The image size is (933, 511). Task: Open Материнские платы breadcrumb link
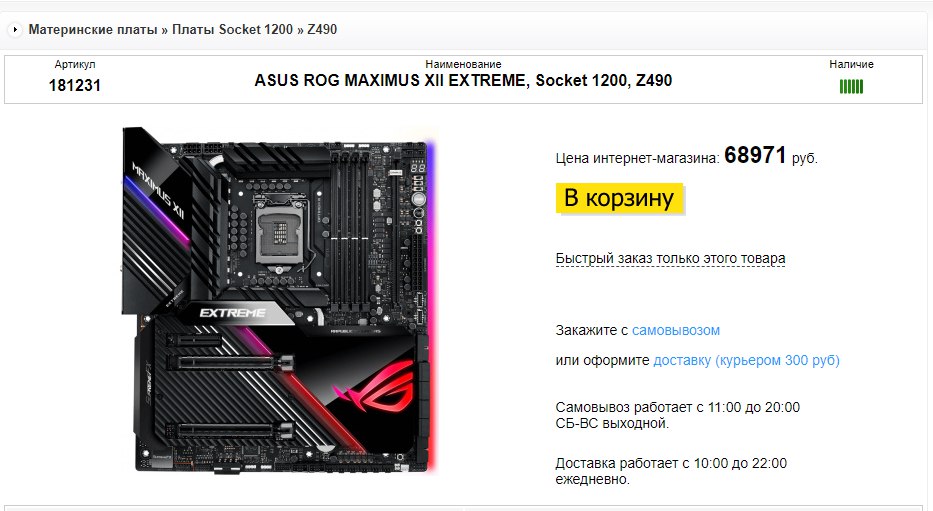pyautogui.click(x=93, y=29)
